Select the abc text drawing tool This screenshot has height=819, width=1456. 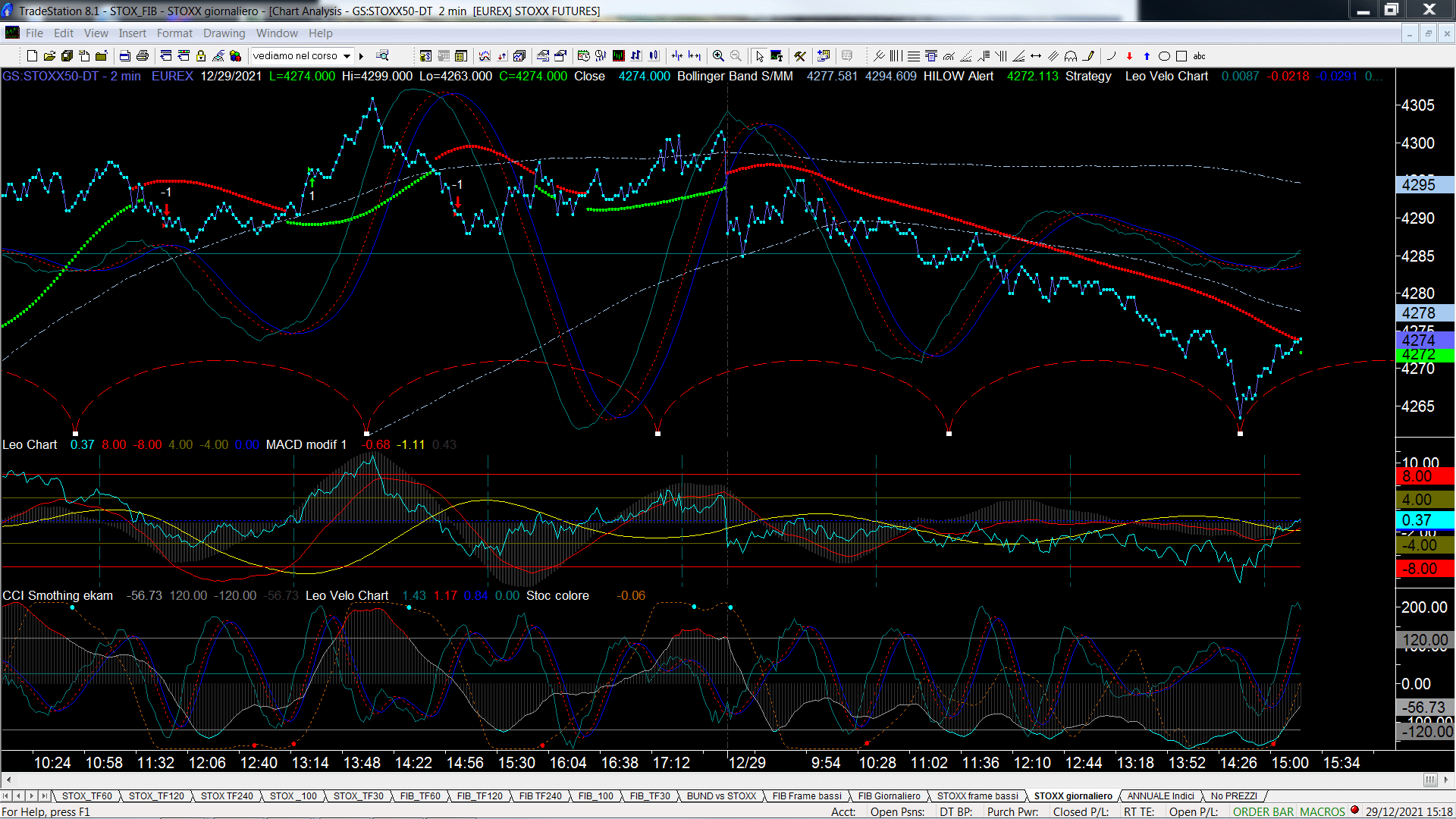coord(1199,56)
